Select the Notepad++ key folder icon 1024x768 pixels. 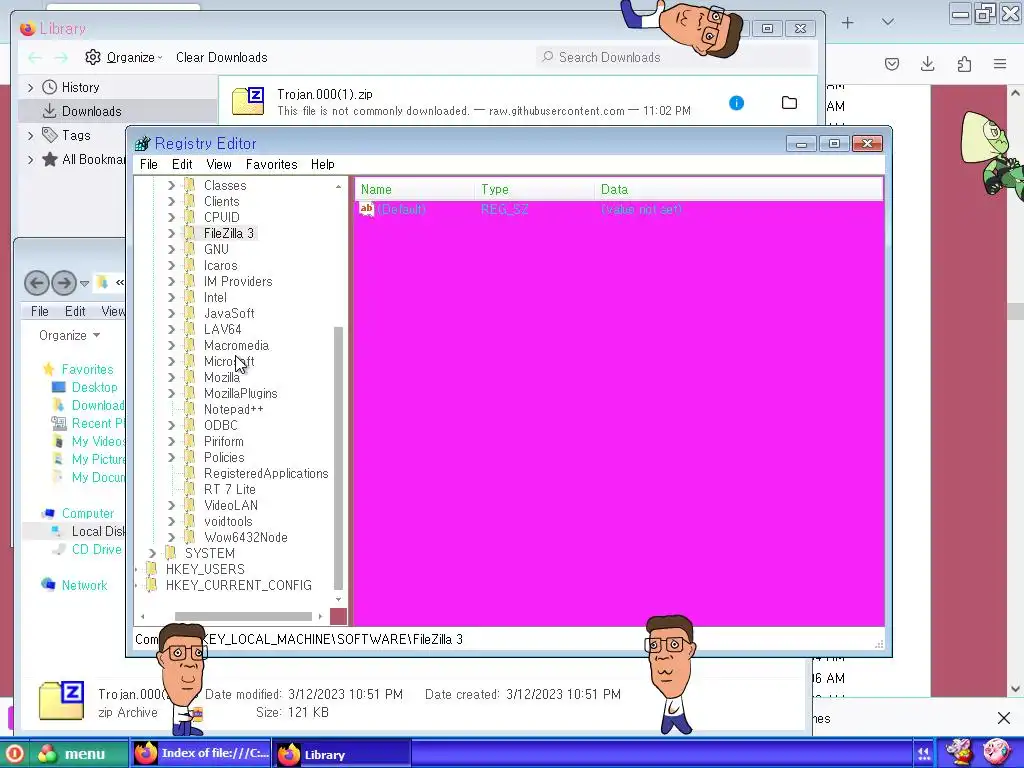[189, 409]
